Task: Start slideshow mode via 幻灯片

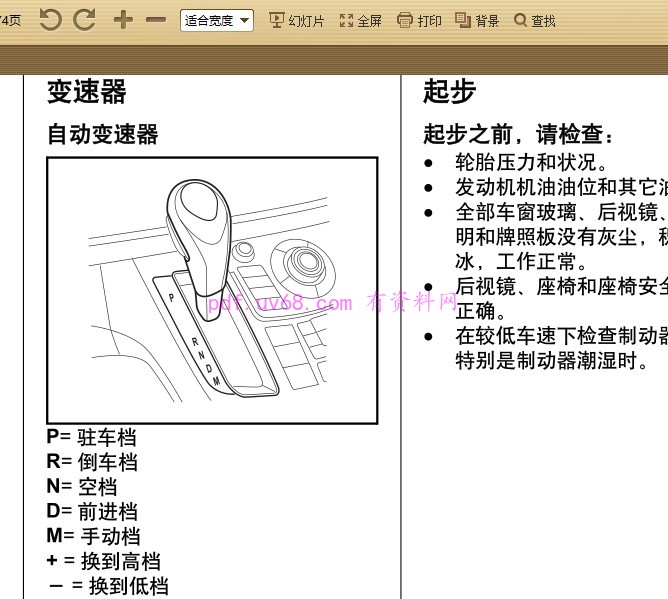Action: pyautogui.click(x=297, y=20)
